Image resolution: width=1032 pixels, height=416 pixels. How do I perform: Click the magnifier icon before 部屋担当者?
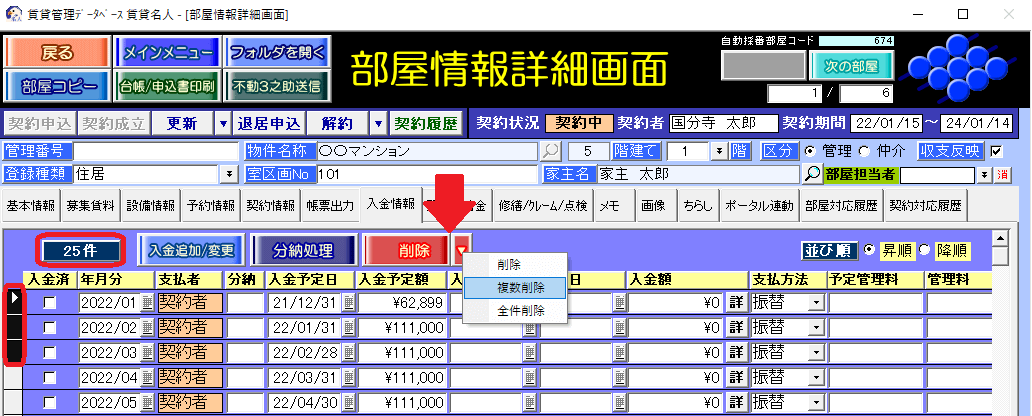coord(814,174)
